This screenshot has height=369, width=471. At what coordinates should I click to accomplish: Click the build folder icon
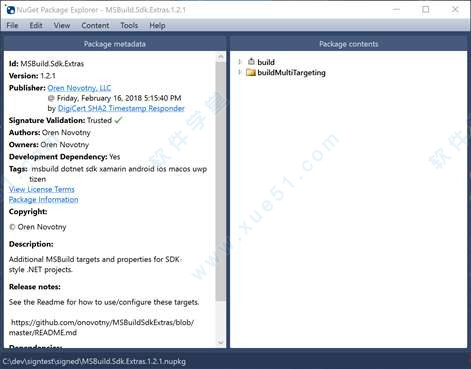point(251,62)
